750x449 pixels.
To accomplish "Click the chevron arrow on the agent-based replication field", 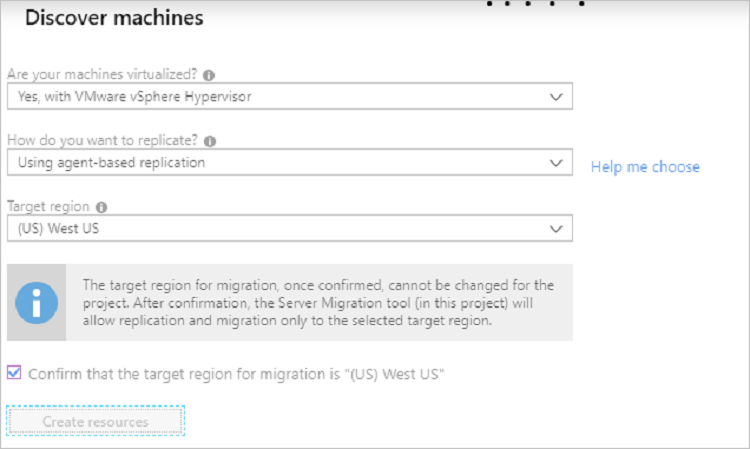I will (x=556, y=163).
